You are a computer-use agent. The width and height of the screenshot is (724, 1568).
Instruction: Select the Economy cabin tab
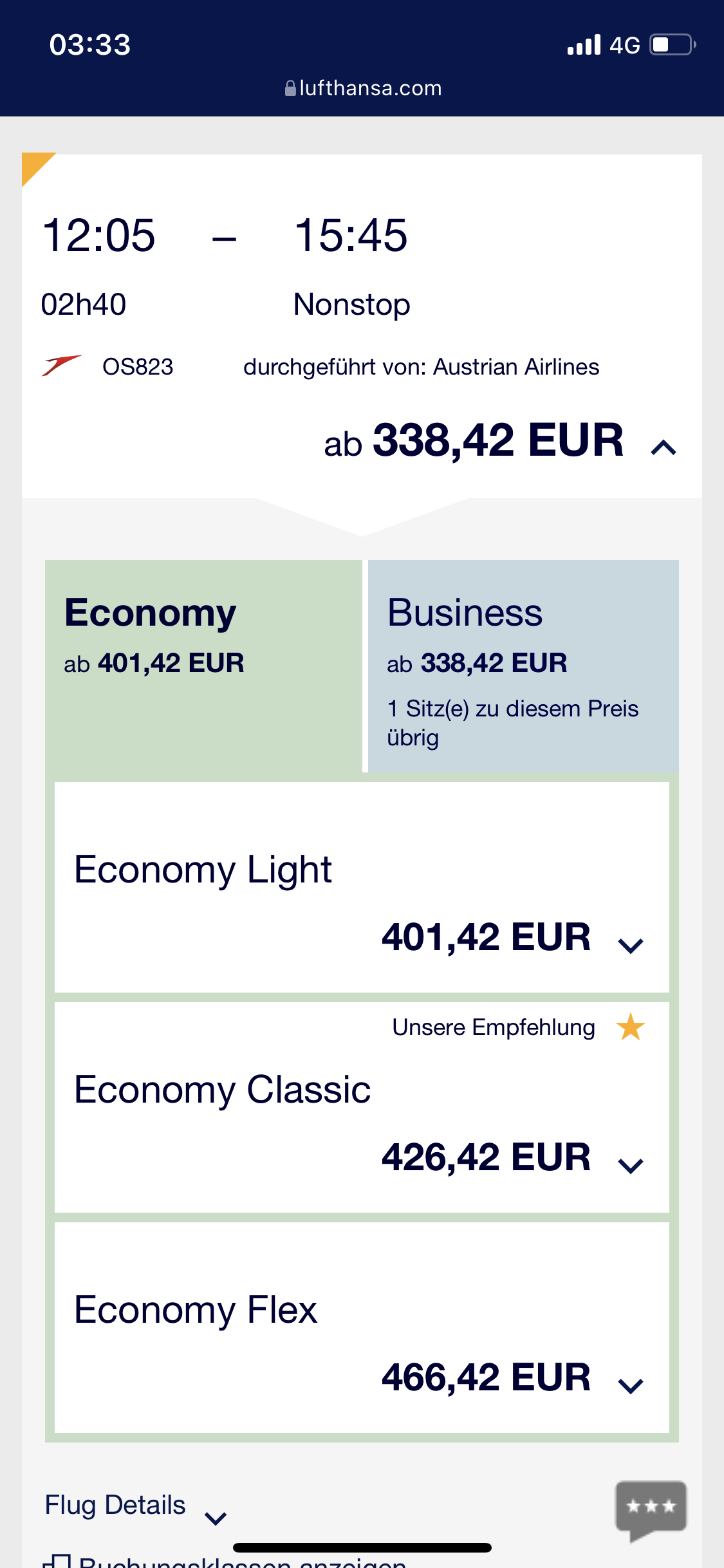coord(203,666)
